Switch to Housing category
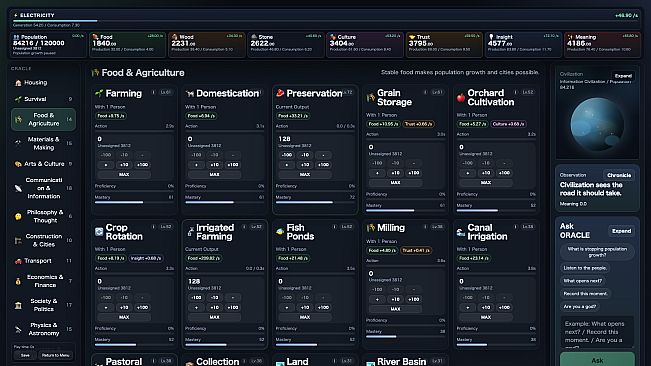 coord(43,83)
